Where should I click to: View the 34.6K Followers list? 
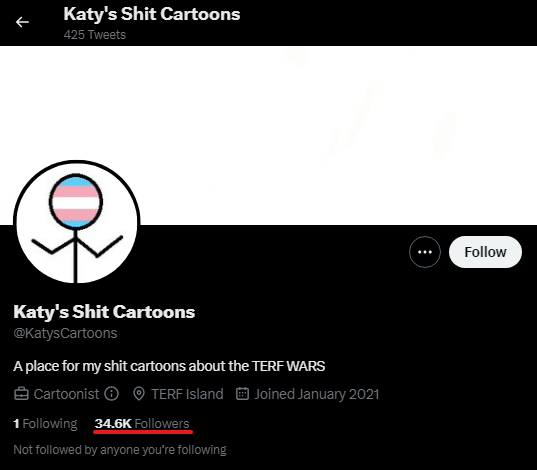(142, 424)
